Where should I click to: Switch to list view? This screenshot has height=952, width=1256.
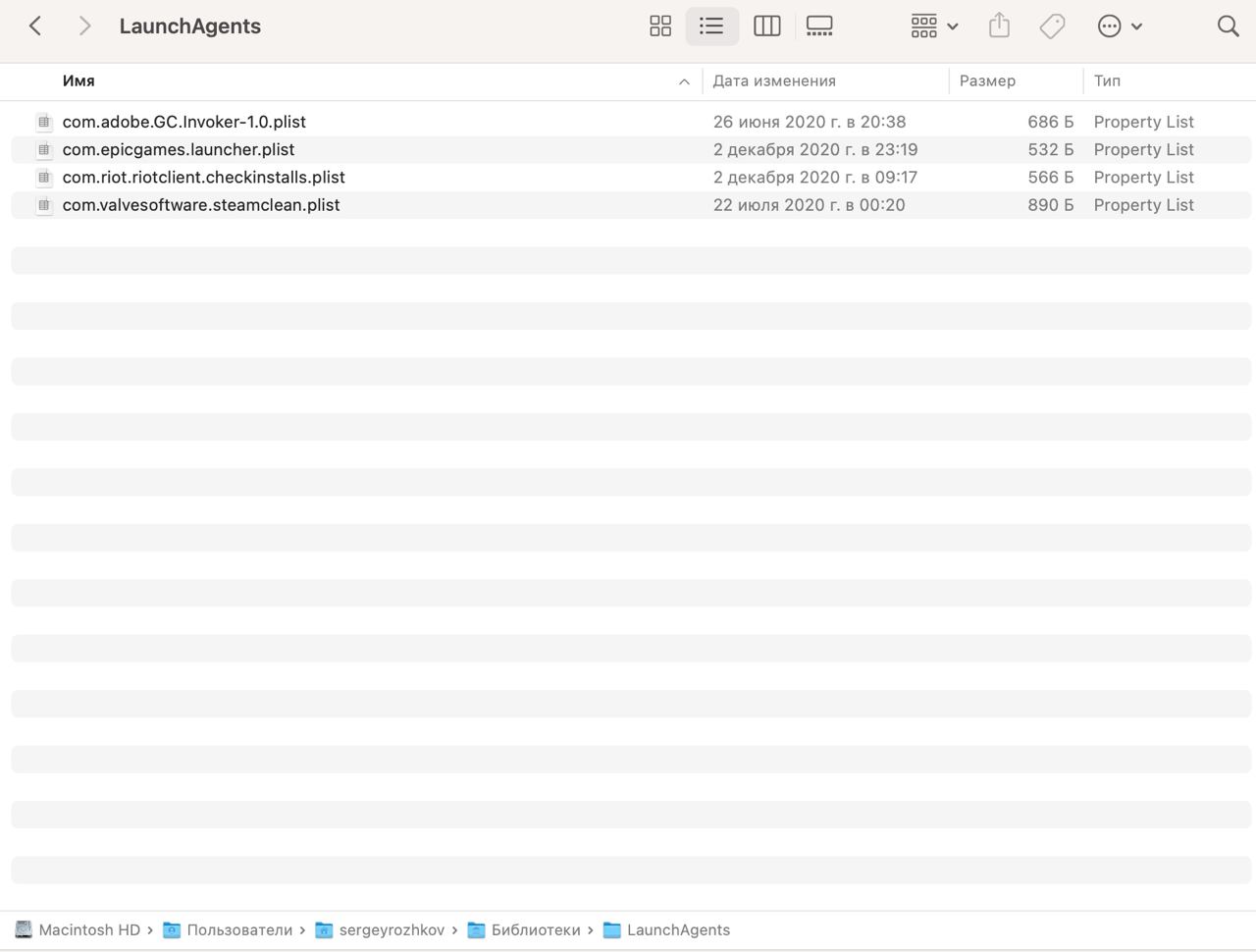coord(711,26)
